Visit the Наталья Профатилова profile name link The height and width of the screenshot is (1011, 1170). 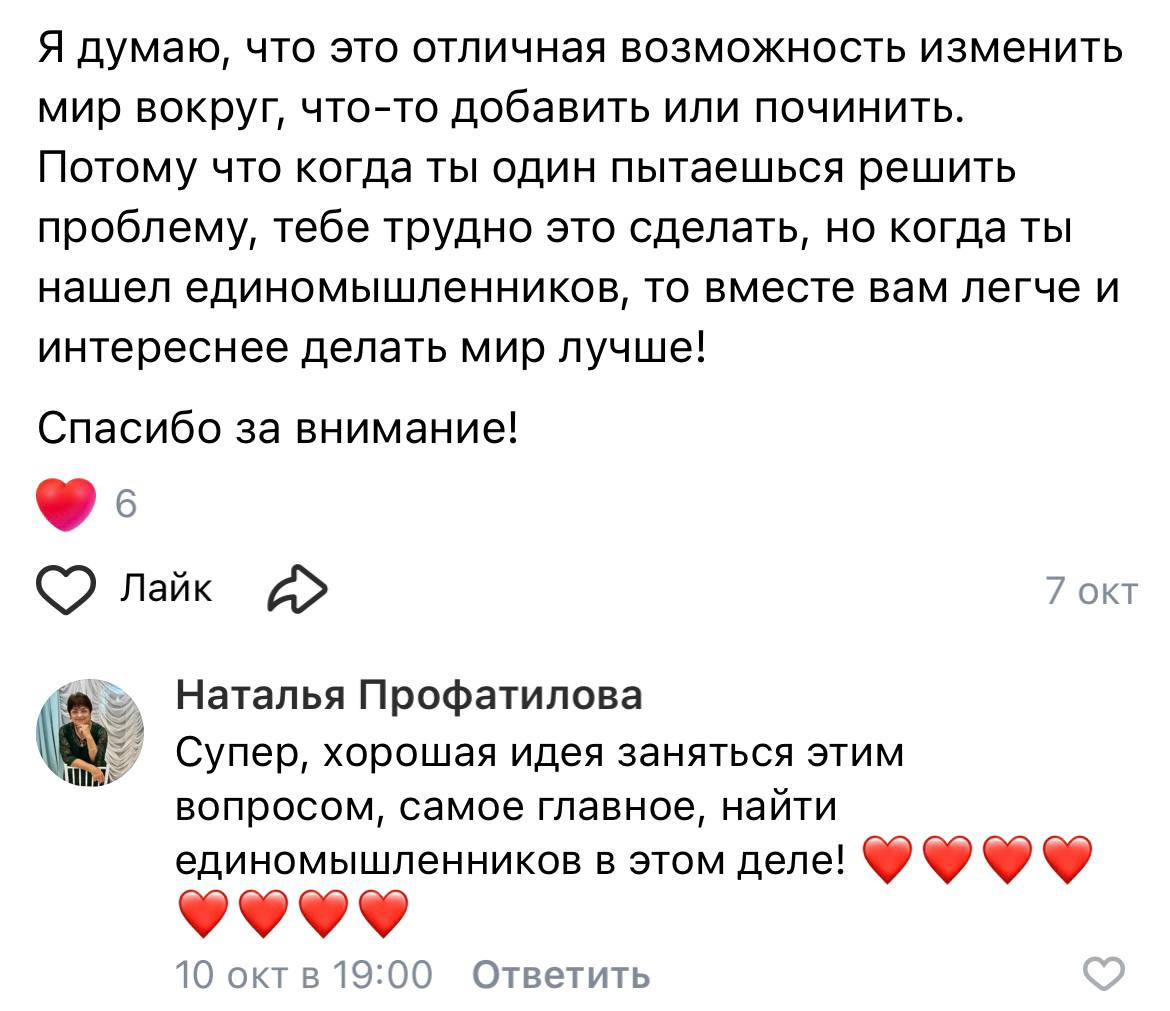pos(409,695)
